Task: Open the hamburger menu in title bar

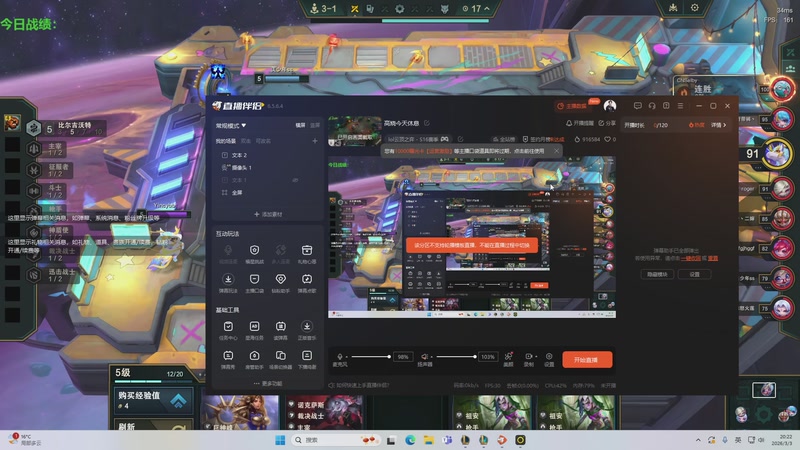Action: click(x=680, y=106)
